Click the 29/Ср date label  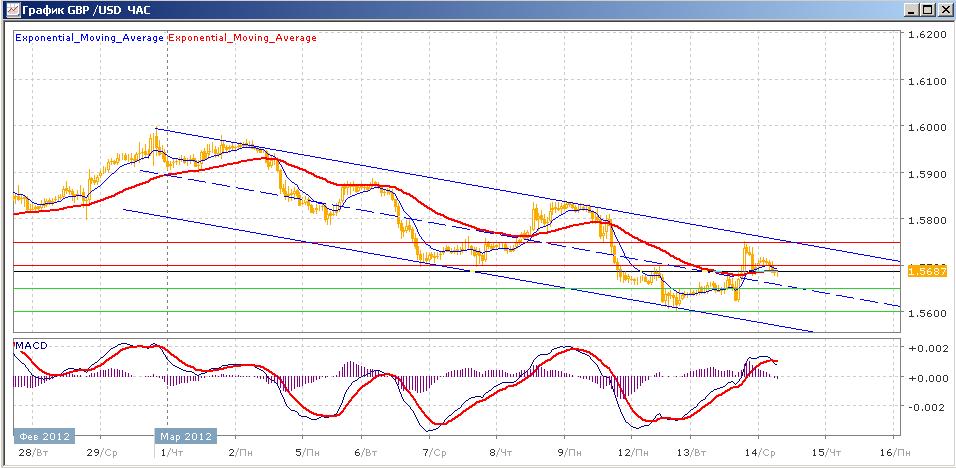point(101,453)
